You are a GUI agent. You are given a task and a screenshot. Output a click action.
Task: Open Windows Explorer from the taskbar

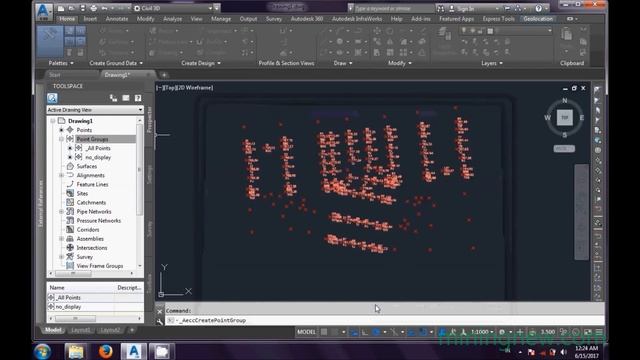click(76, 351)
